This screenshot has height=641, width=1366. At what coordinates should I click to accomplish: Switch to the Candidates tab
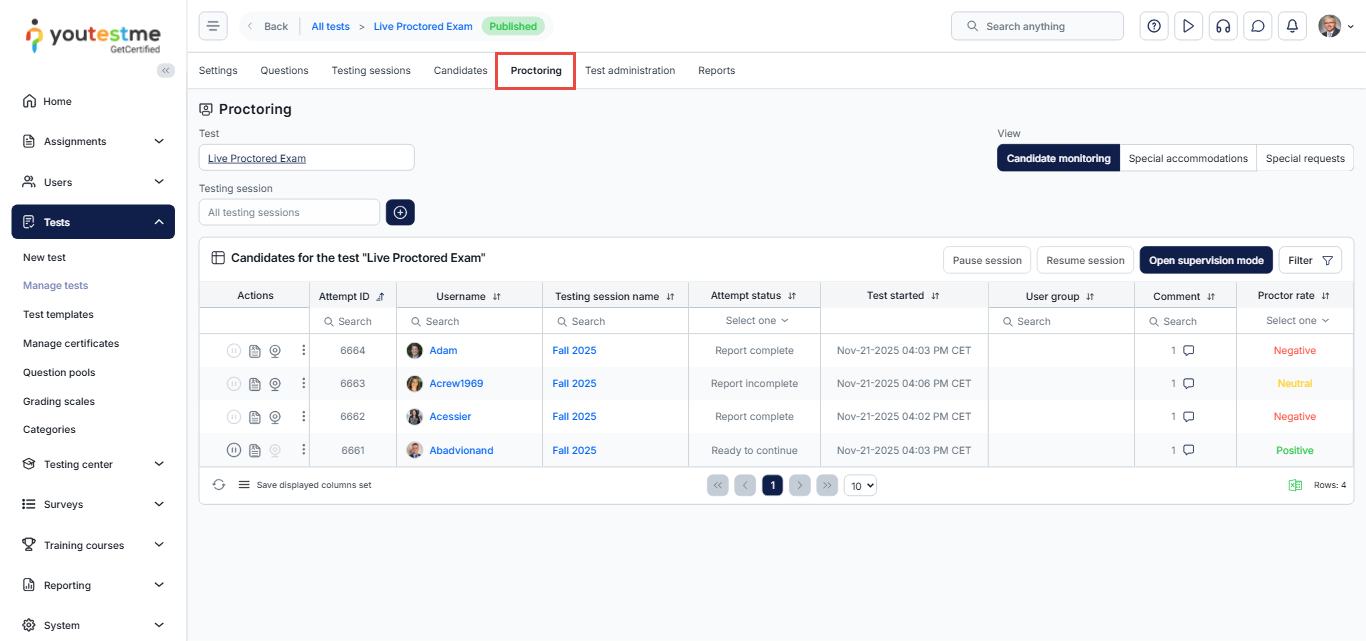point(460,71)
